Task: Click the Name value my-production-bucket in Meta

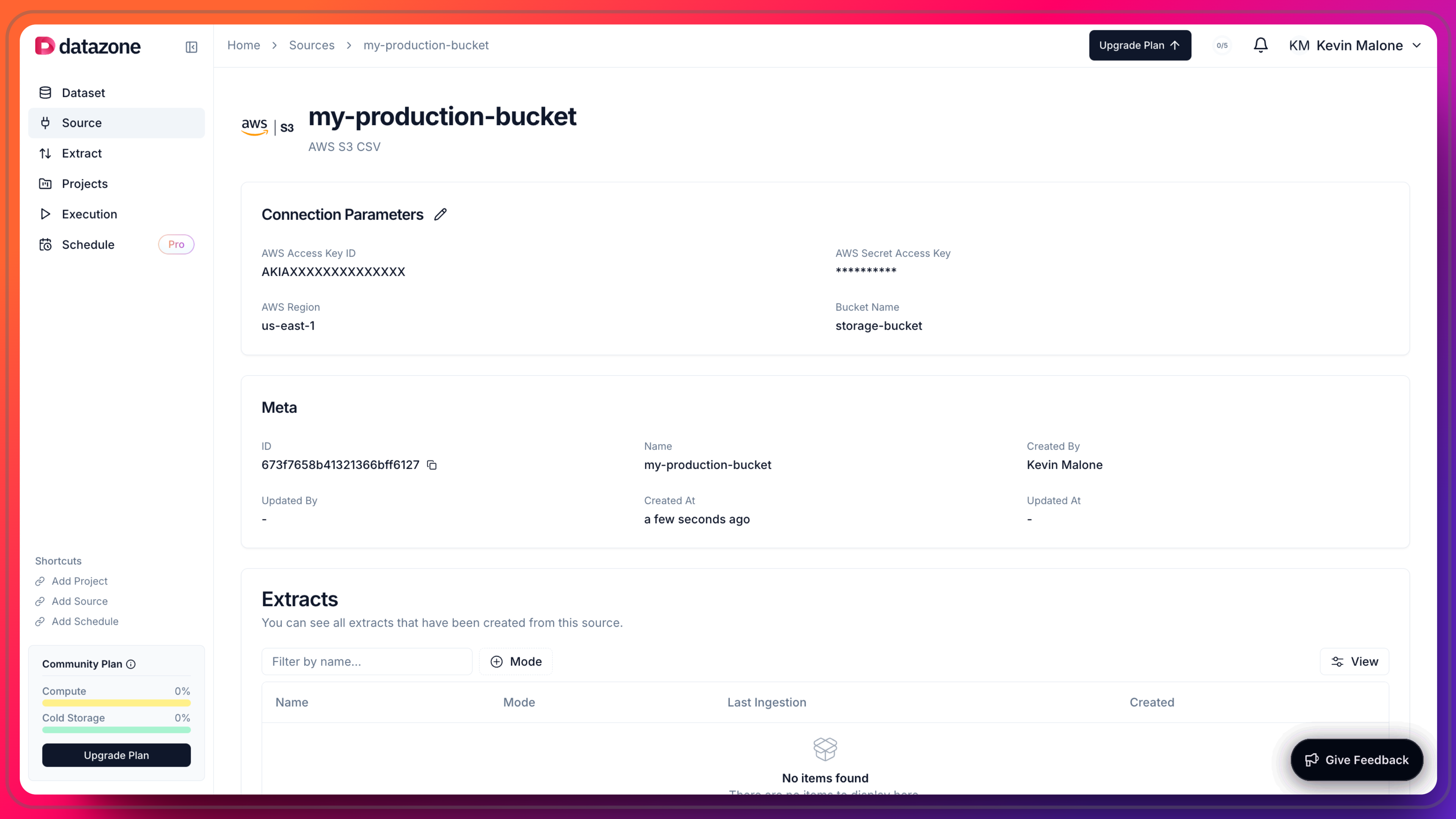Action: coord(708,465)
